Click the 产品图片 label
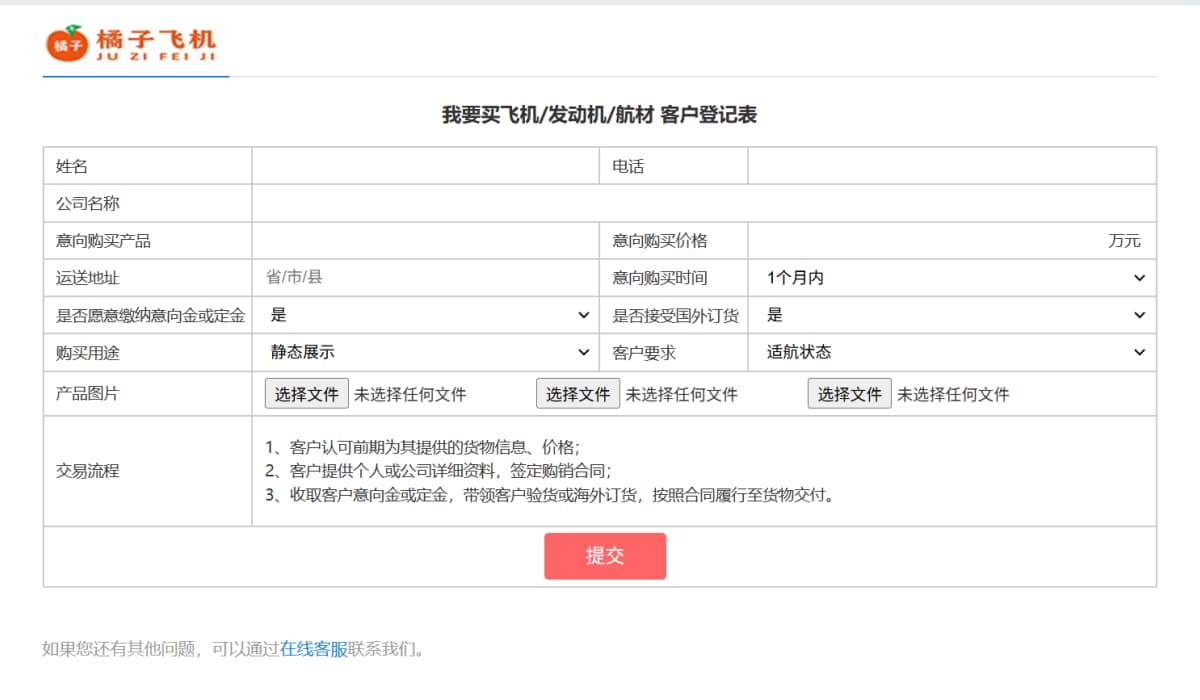1200x700 pixels. click(x=88, y=394)
